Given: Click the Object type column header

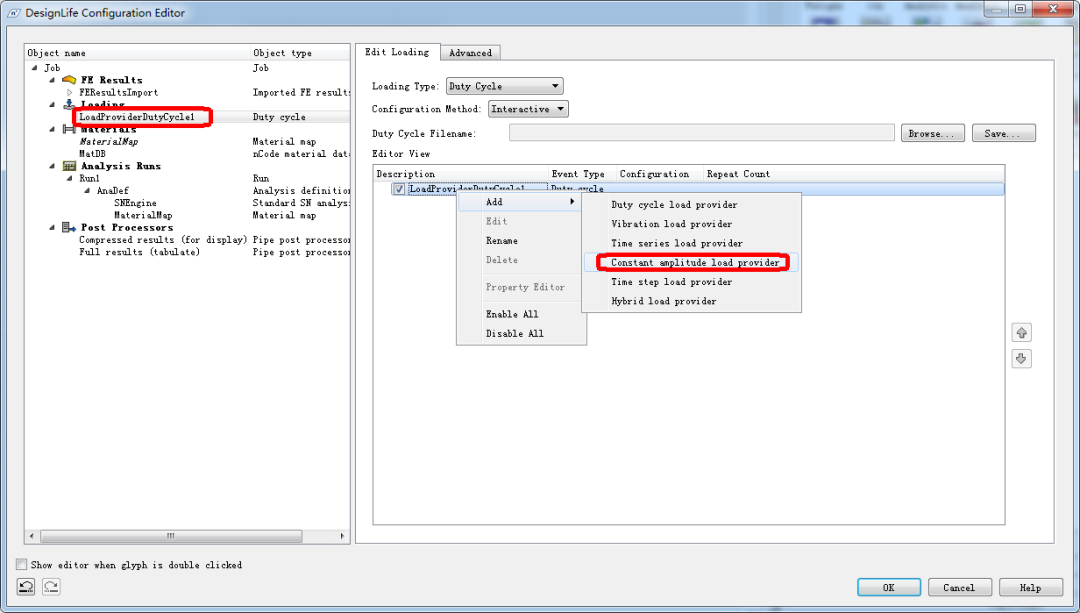Looking at the screenshot, I should (300, 53).
